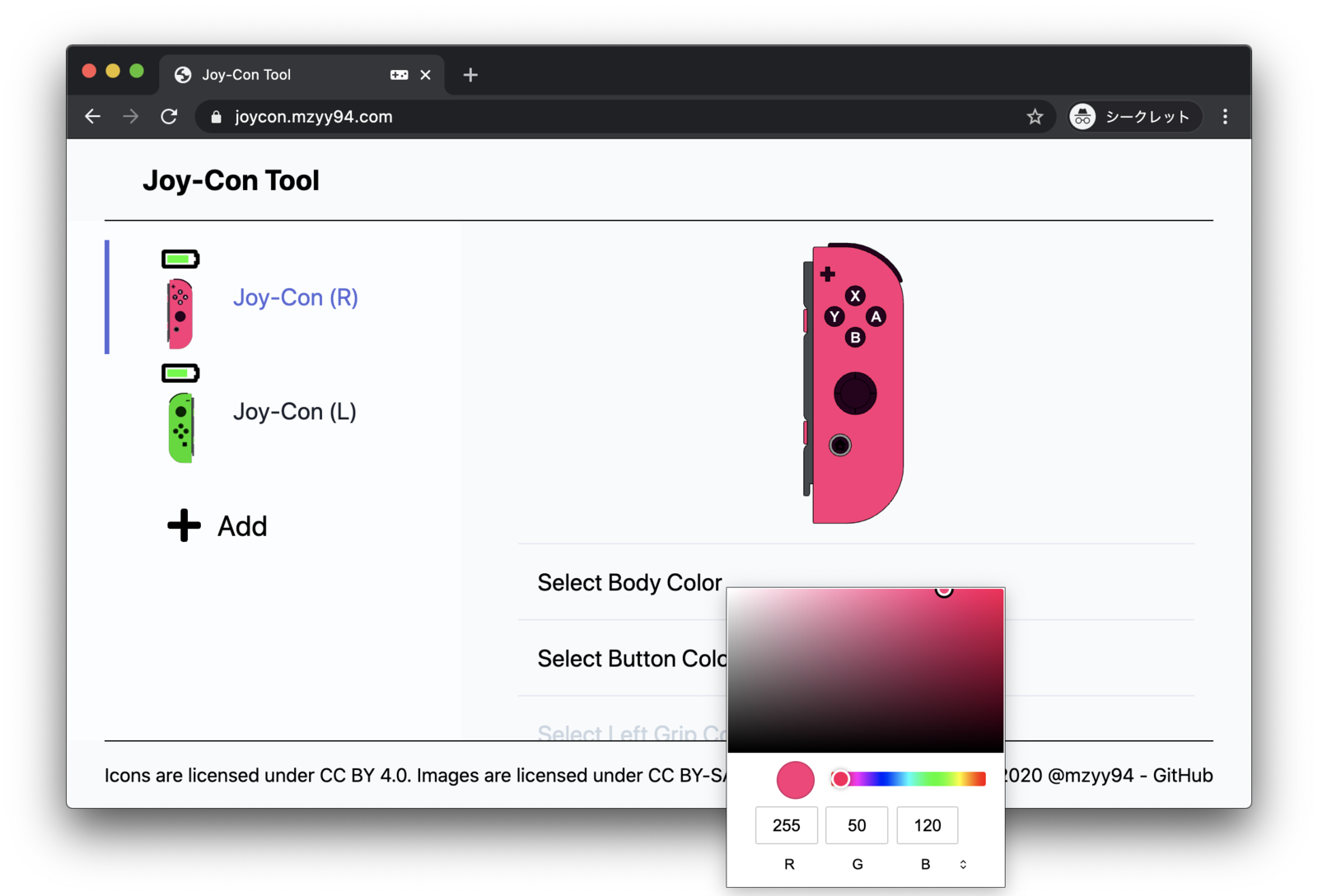This screenshot has width=1318, height=896.
Task: Click the battery icon above Joy-Con (R)
Action: pos(180,259)
